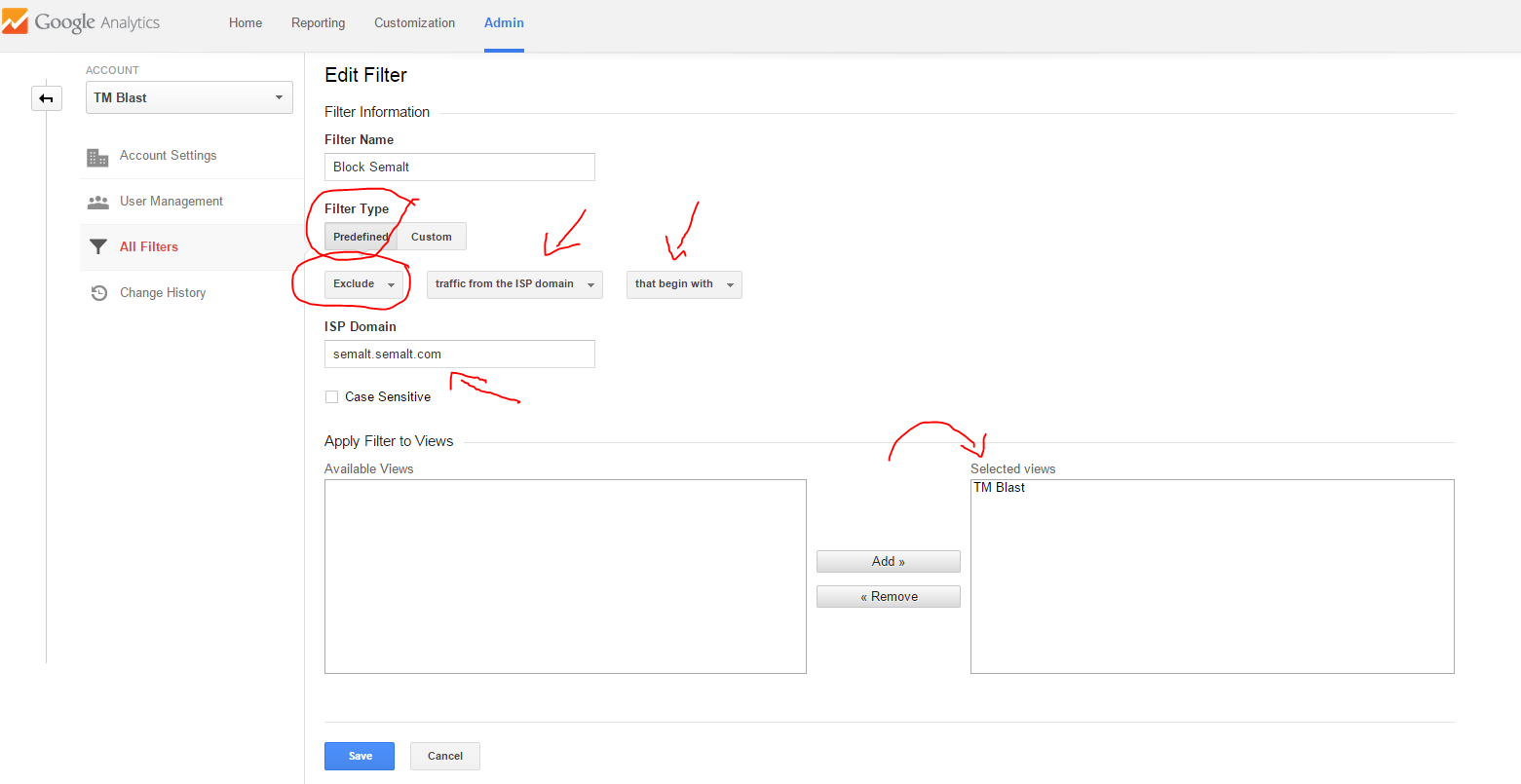Click inside the Available Views list box
This screenshot has width=1521, height=784.
565,577
